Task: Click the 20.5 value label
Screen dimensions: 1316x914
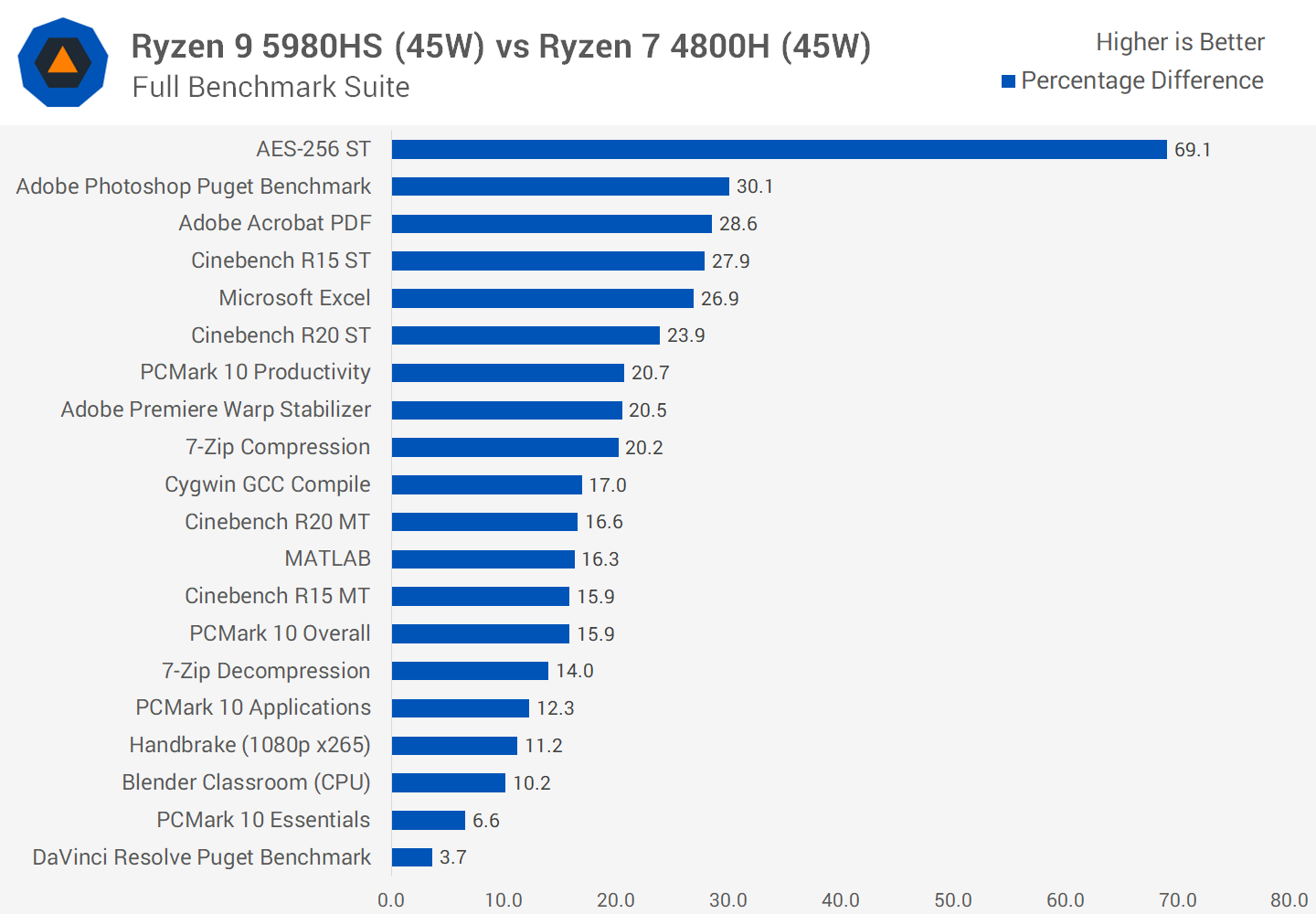Action: 648,410
